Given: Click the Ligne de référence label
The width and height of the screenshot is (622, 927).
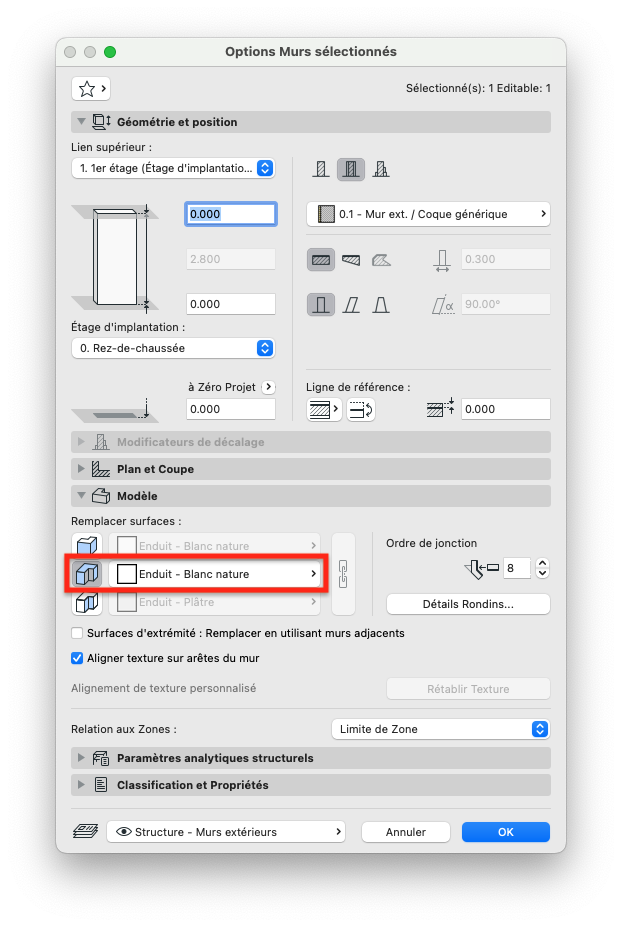Looking at the screenshot, I should click(358, 387).
